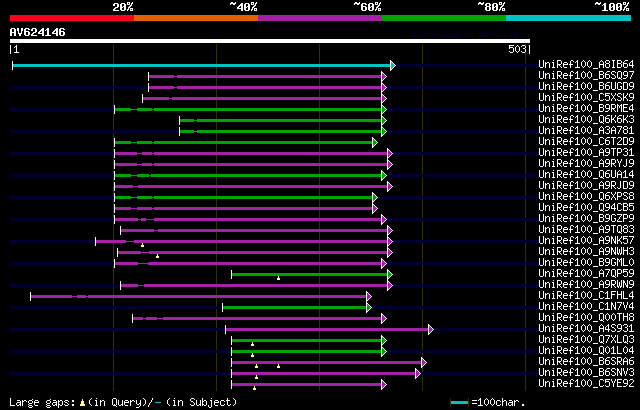
Task: Select the UniRef100_A9RYJ9 label
Action: pyautogui.click(x=586, y=164)
